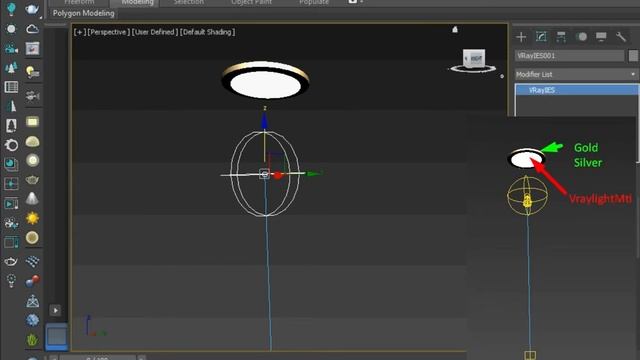
Task: Click the gray cone spotlight icon
Action: click(x=32, y=199)
